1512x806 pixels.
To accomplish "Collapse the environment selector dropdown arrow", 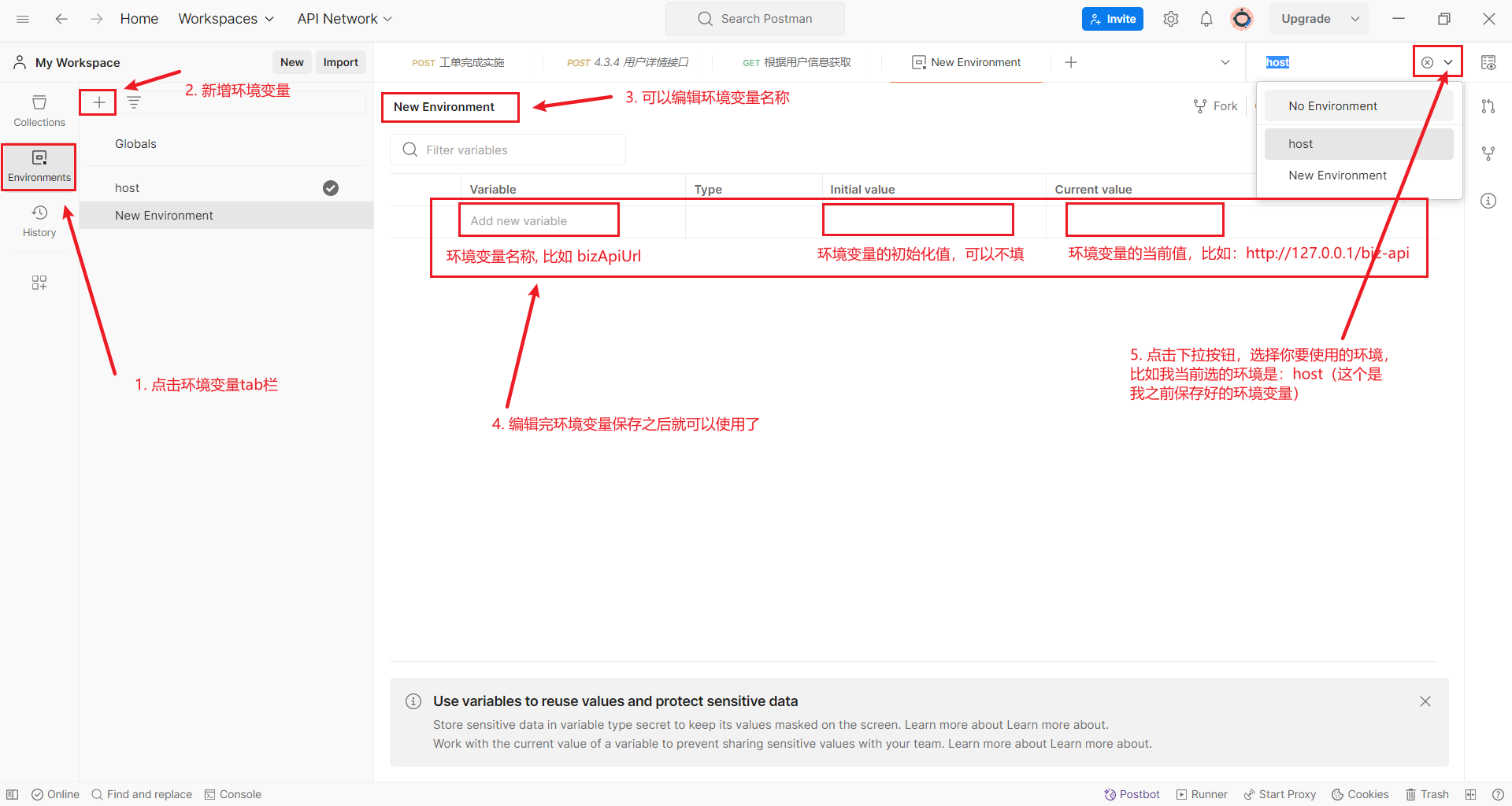I will [x=1448, y=62].
